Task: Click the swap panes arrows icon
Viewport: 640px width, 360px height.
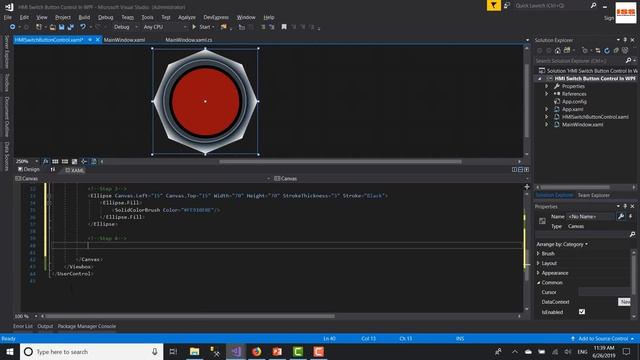Action: [x=53, y=169]
